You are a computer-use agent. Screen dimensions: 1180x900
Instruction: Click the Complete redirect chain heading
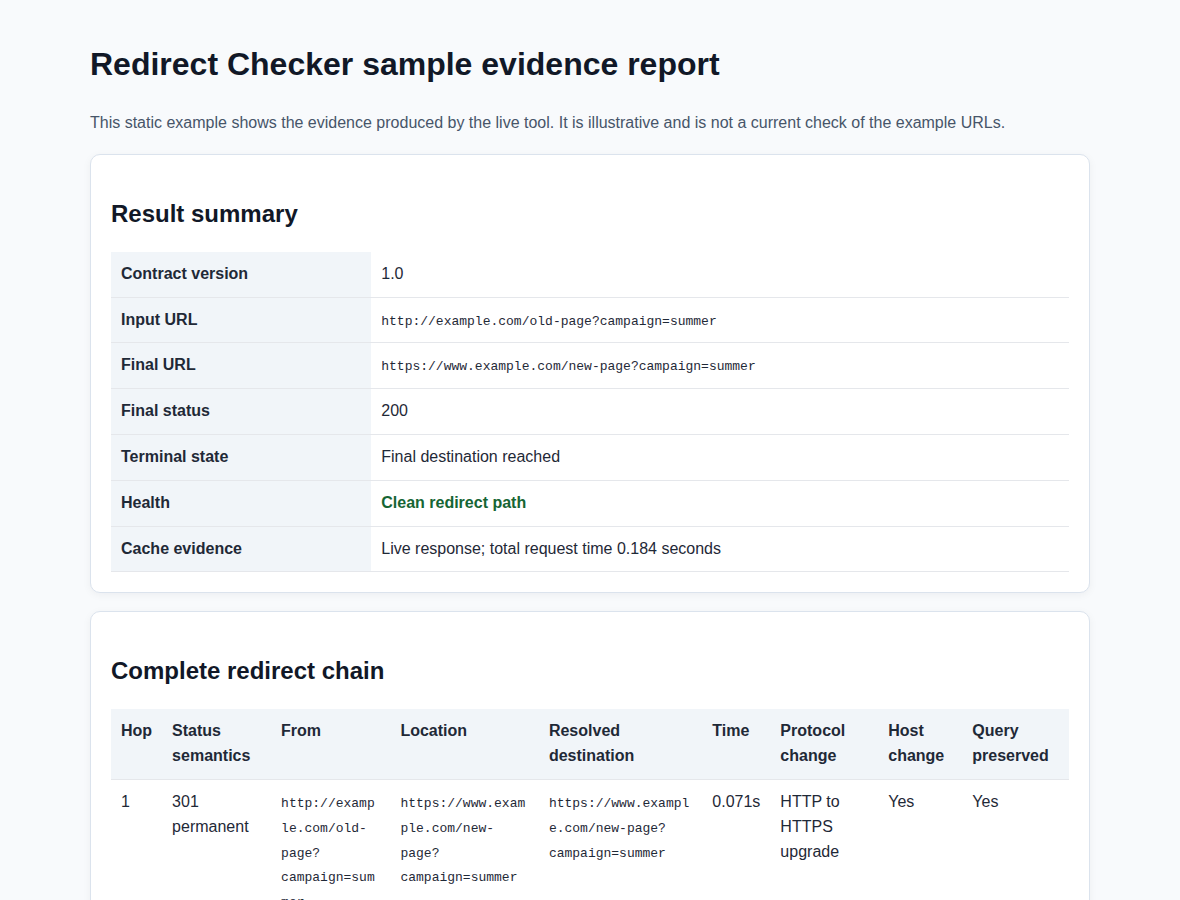(248, 670)
